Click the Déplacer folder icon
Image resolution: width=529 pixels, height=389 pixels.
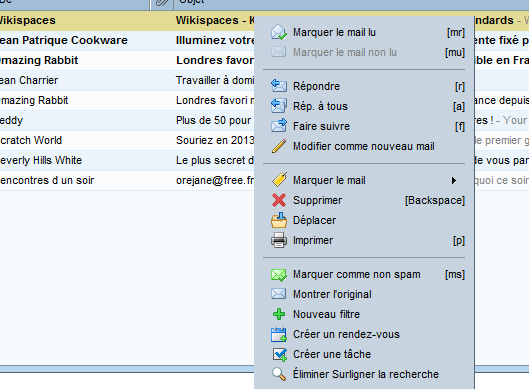[x=279, y=220]
